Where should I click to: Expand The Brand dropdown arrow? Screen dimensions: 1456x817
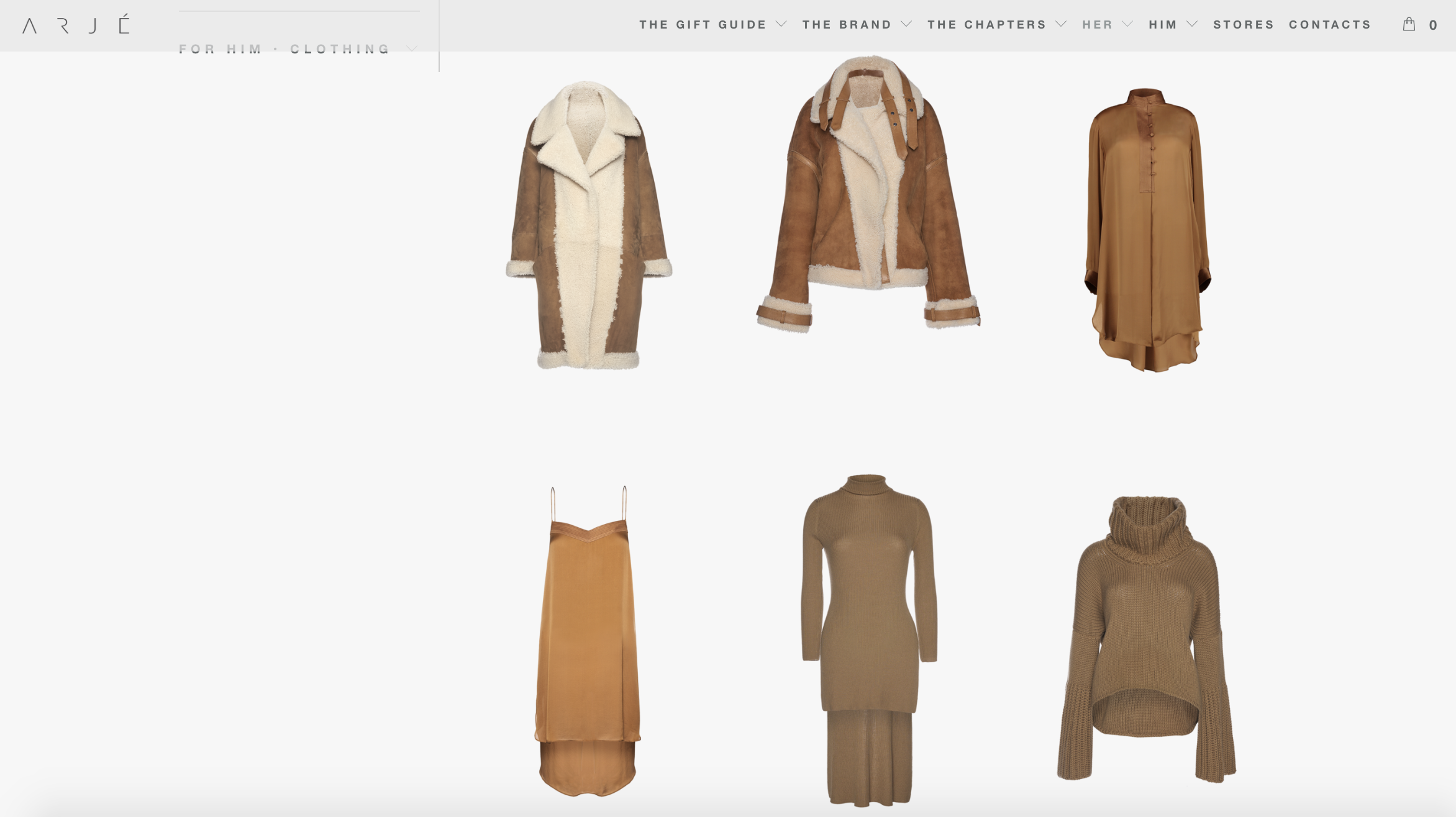click(x=906, y=24)
